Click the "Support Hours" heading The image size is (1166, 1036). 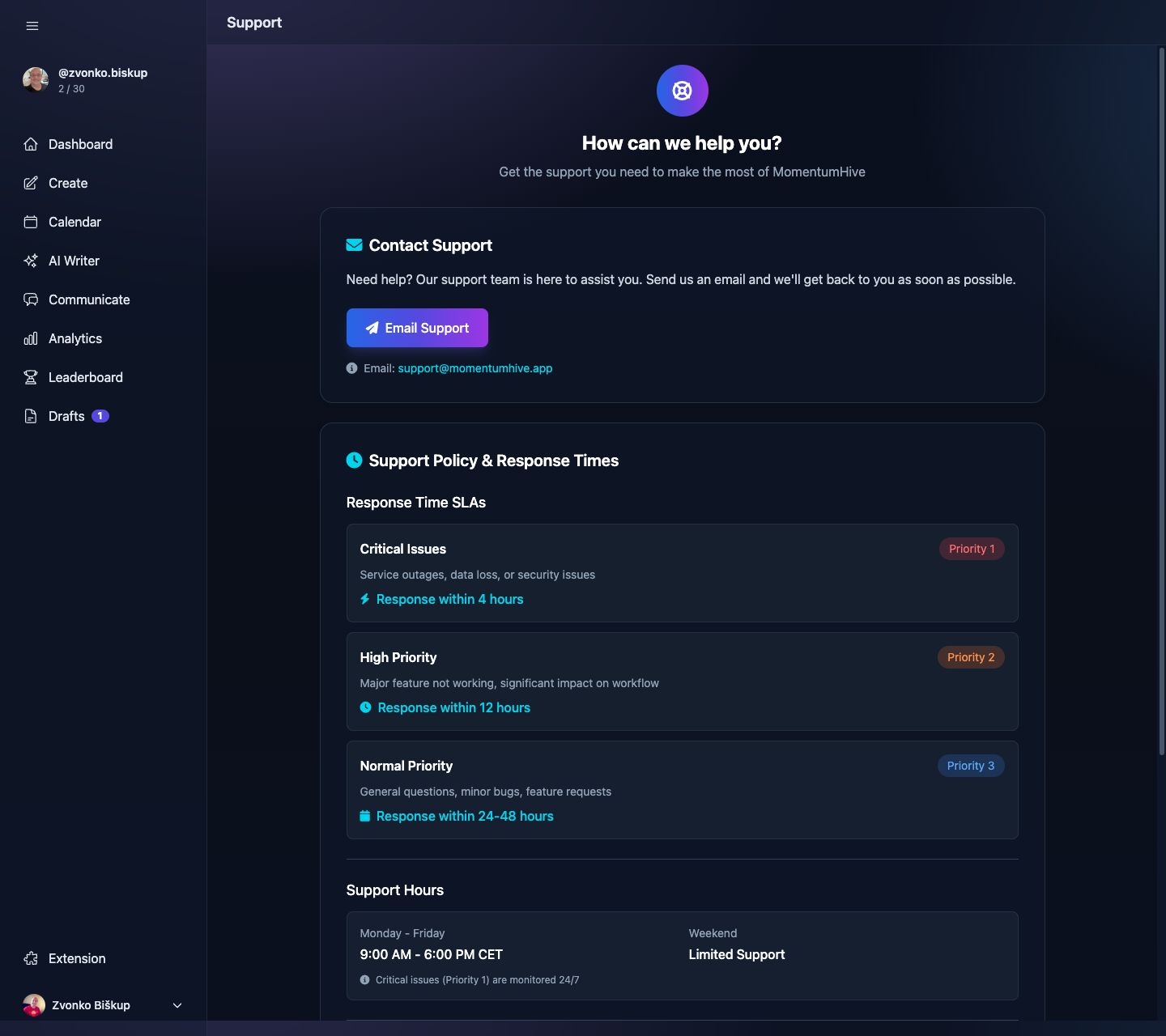pyautogui.click(x=395, y=890)
